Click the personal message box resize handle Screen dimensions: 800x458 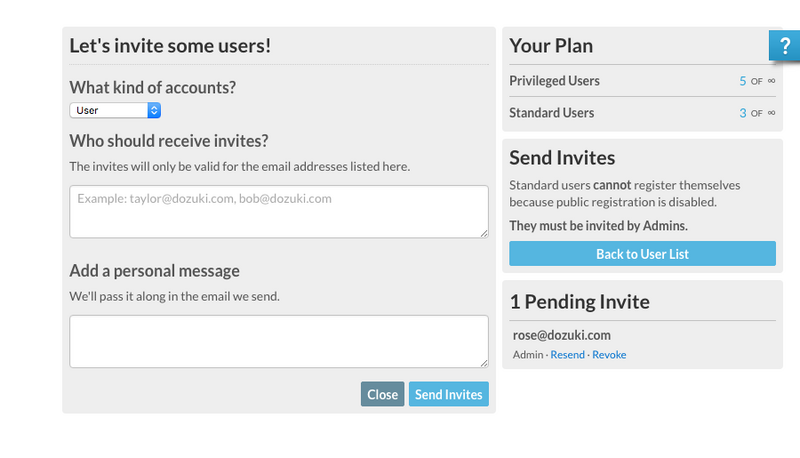(x=484, y=363)
